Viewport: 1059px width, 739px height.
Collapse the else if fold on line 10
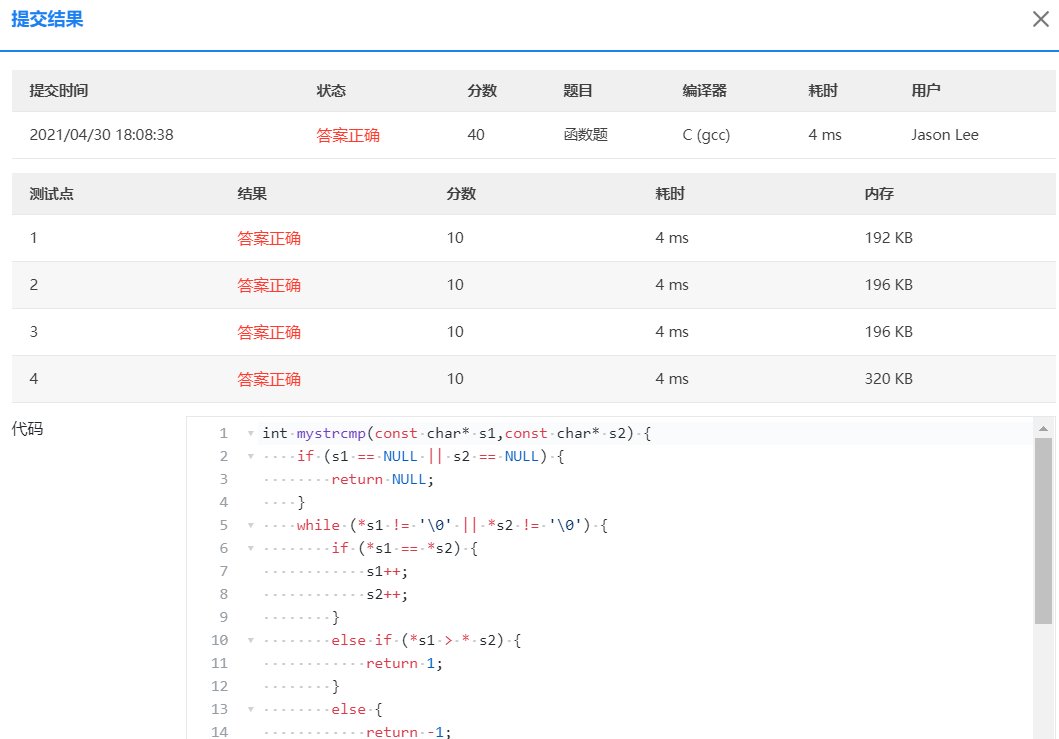(251, 640)
